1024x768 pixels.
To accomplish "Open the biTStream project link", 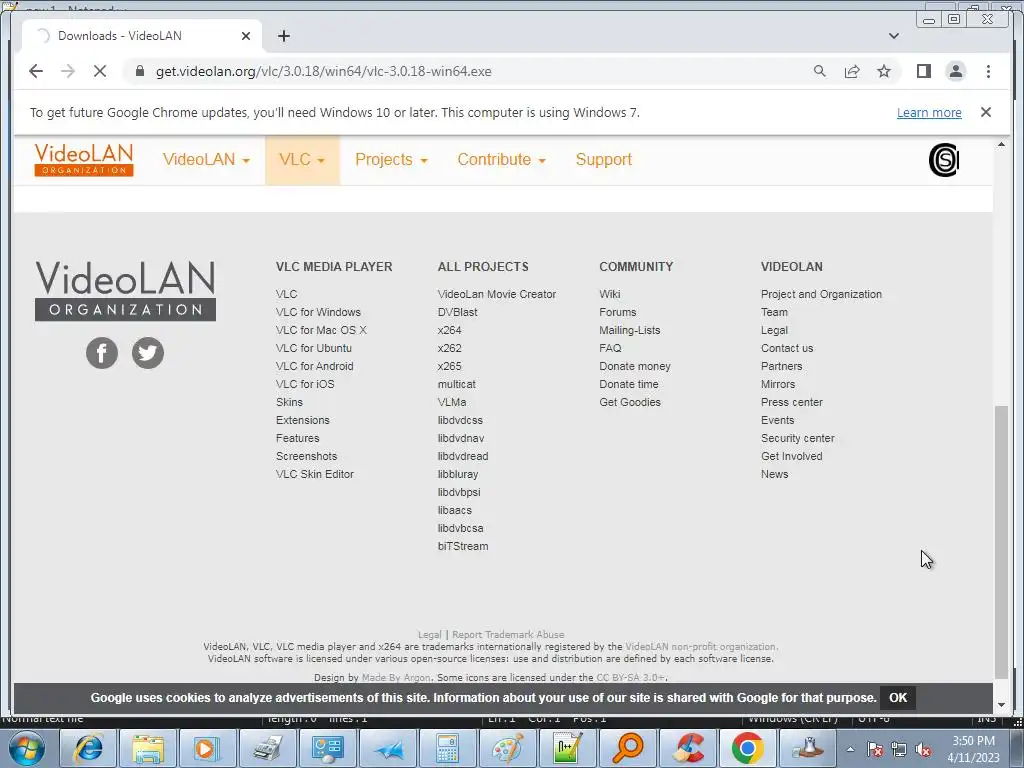I will (x=463, y=546).
